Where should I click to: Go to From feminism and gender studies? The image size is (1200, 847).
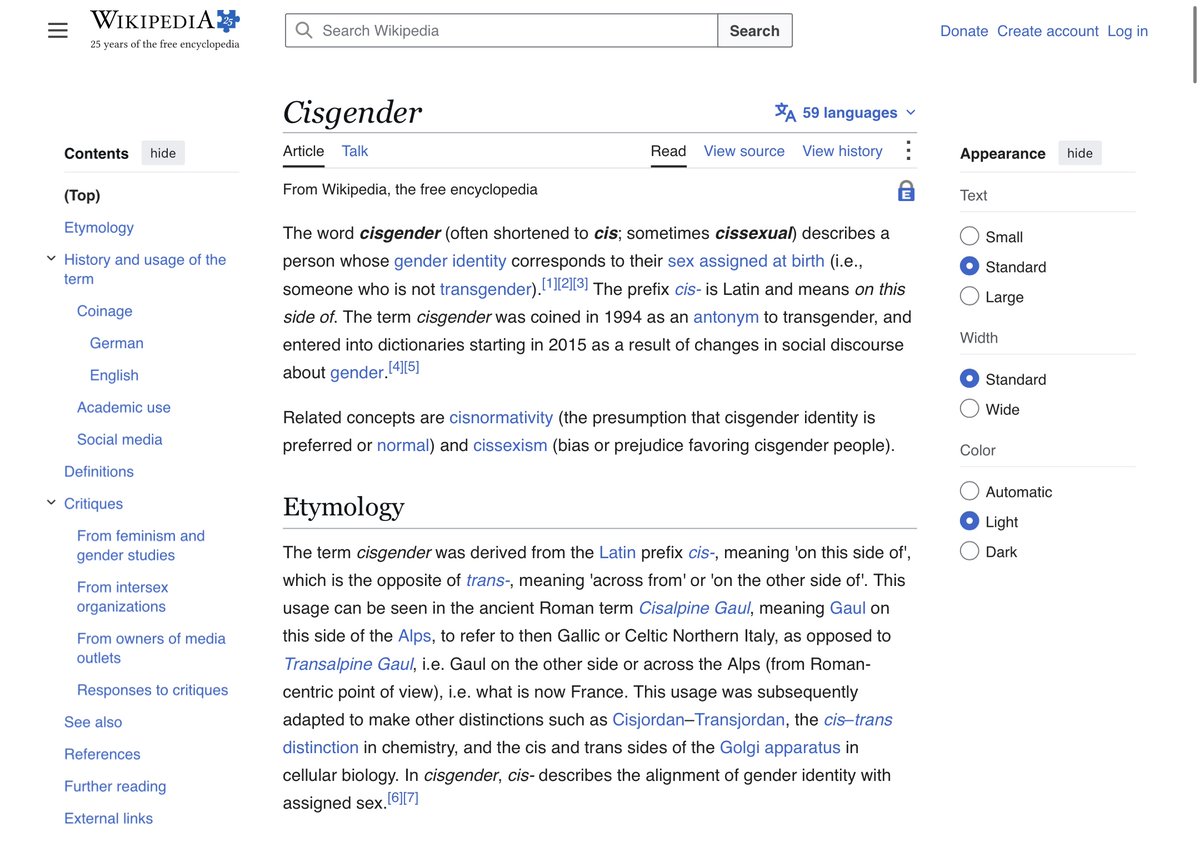click(x=141, y=545)
